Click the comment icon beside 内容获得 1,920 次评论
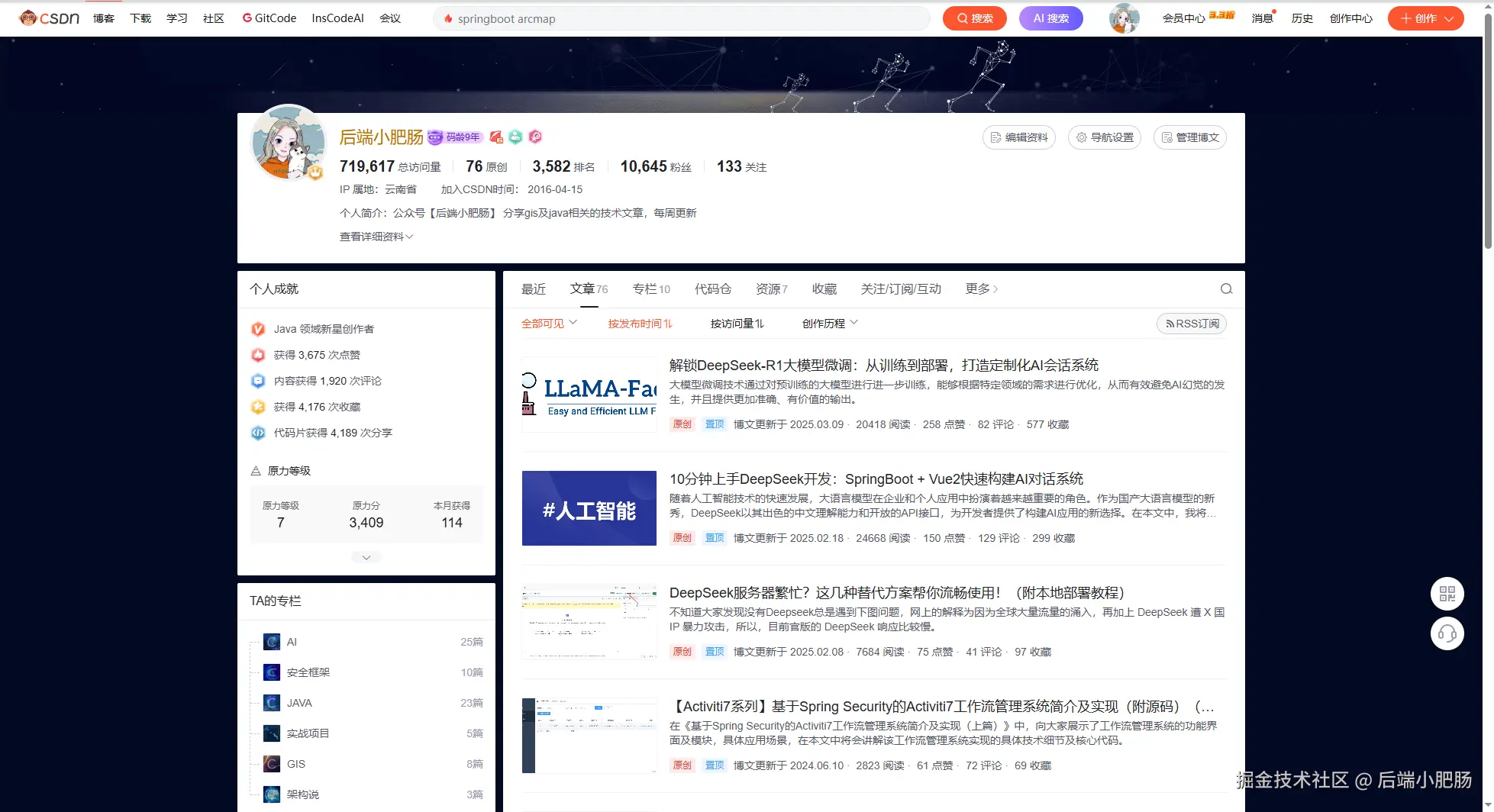 point(258,381)
